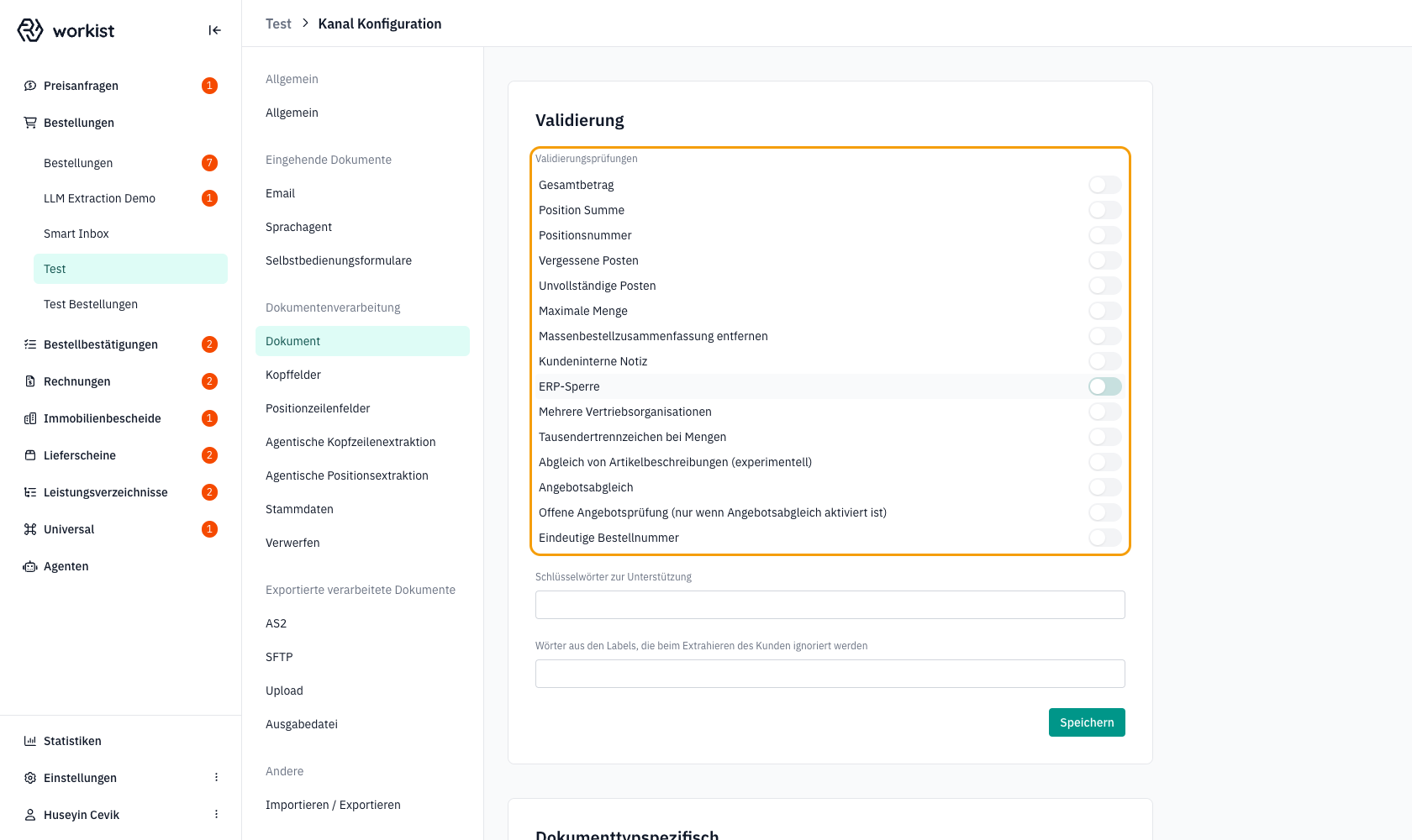Open the Allgemein configuration section
1412x840 pixels.
coord(362,113)
